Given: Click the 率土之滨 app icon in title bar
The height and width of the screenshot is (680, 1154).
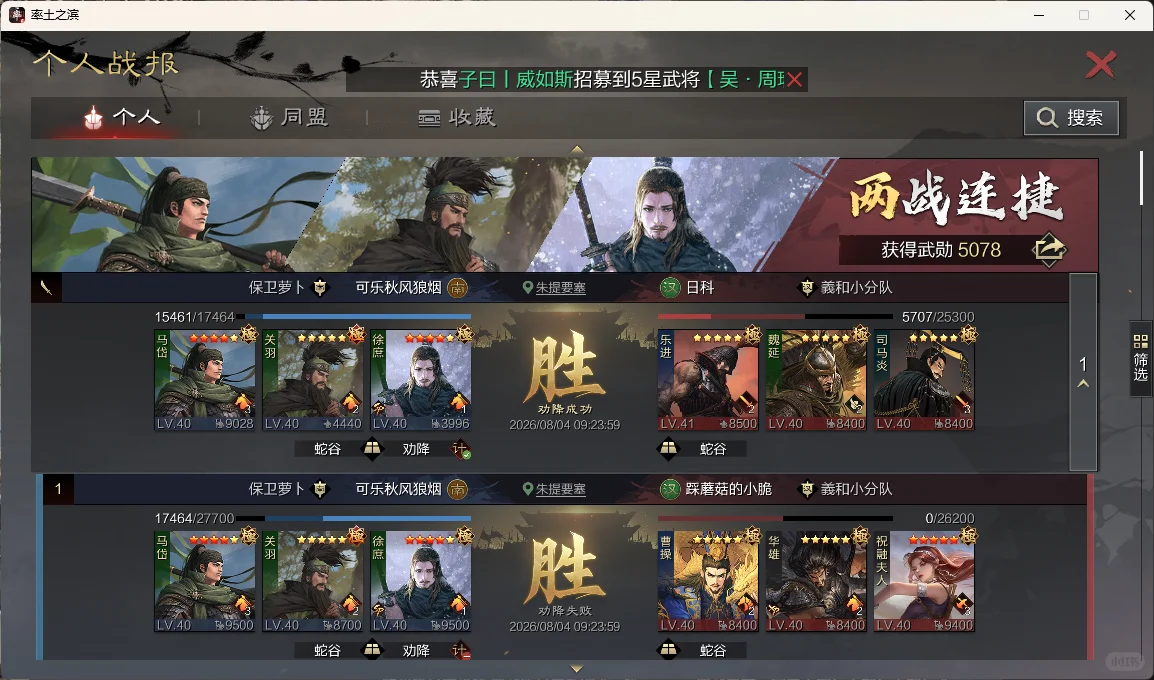Looking at the screenshot, I should pos(16,15).
